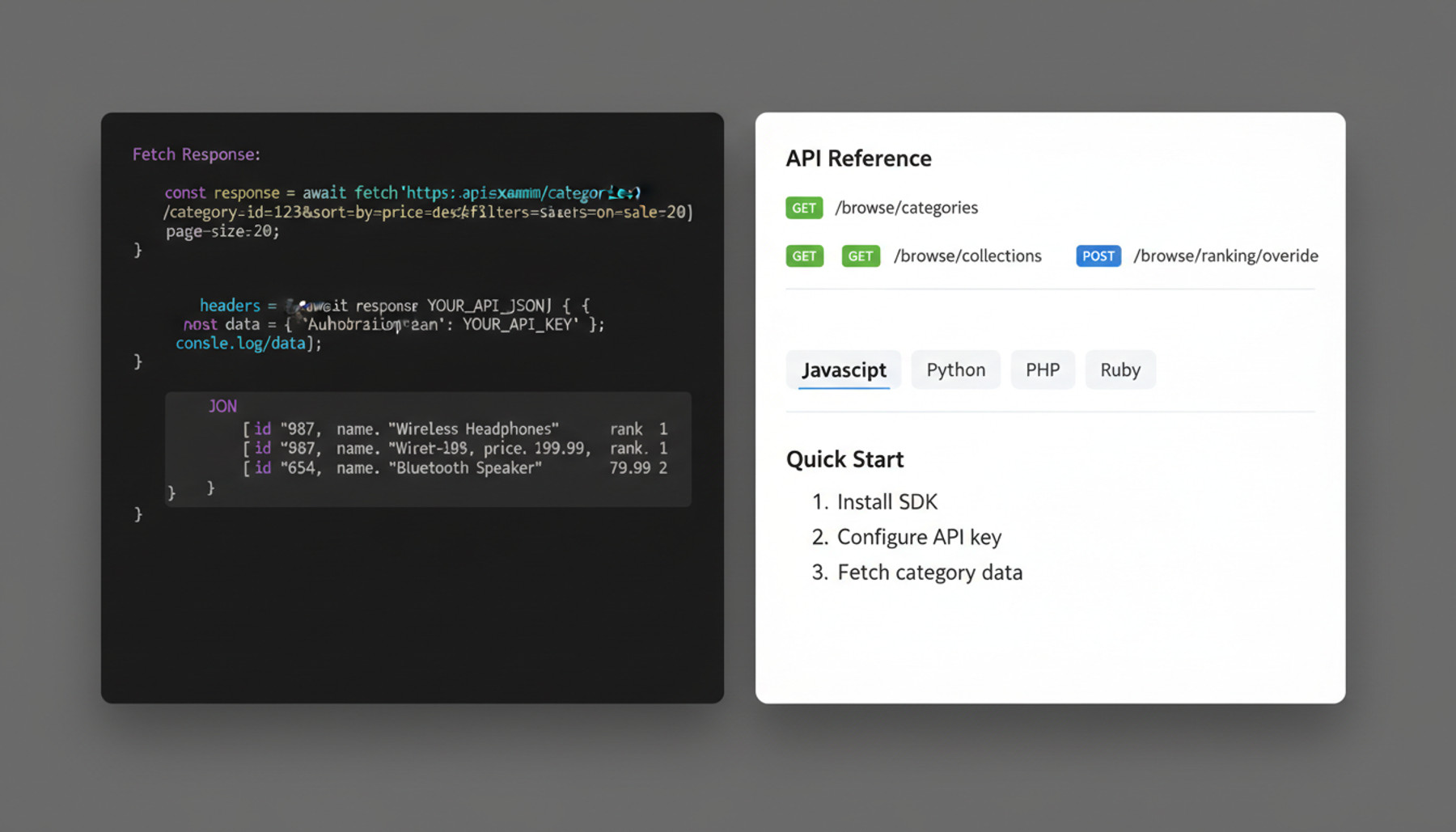Click the headers = code line
The height and width of the screenshot is (832, 1456).
coord(395,306)
